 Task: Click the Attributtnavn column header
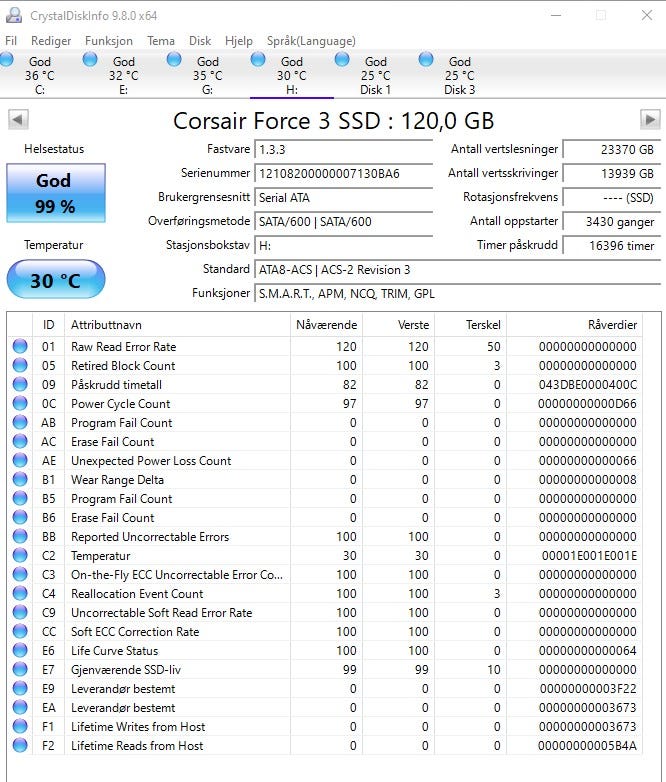coord(177,325)
